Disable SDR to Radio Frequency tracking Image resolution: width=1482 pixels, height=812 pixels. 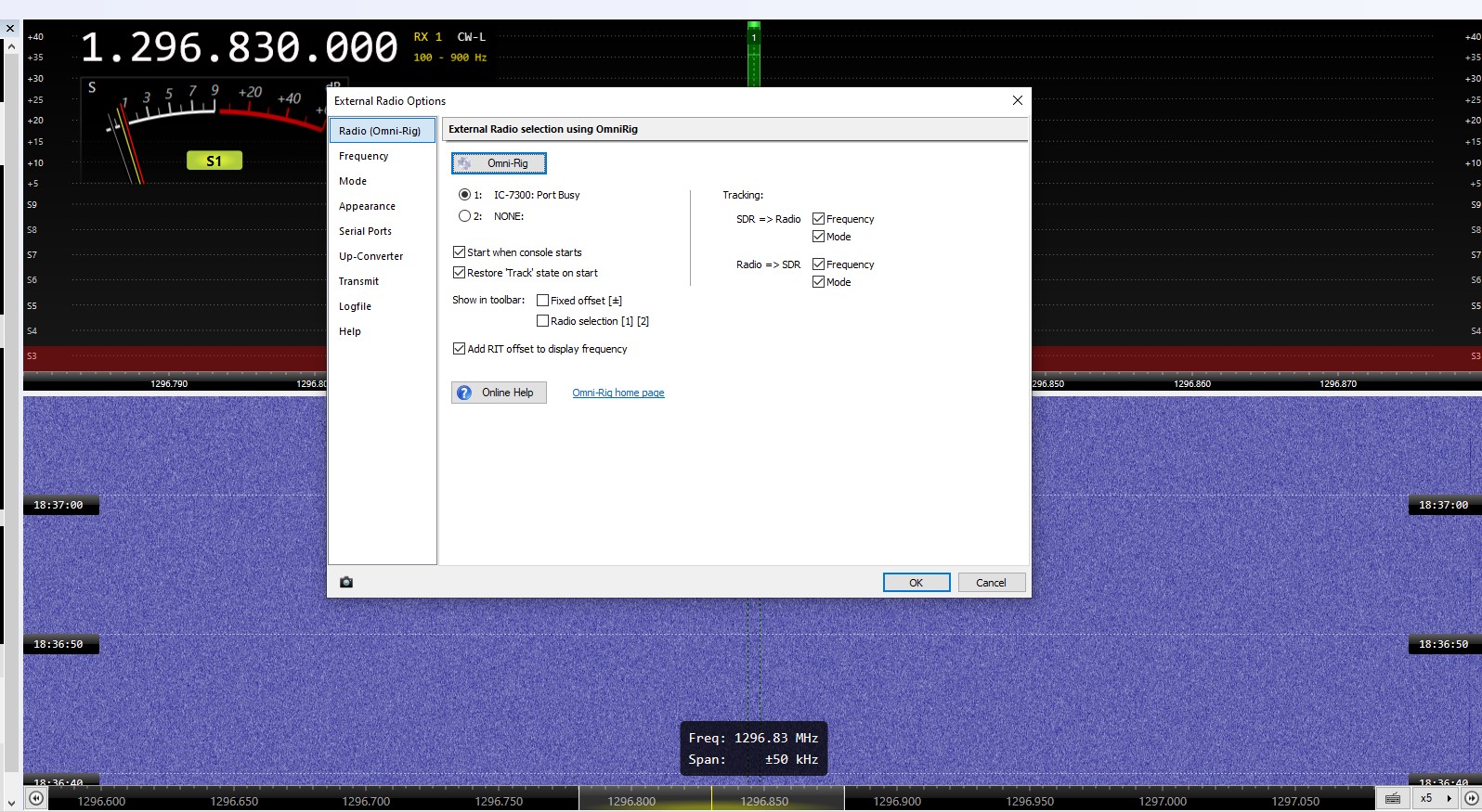point(818,219)
